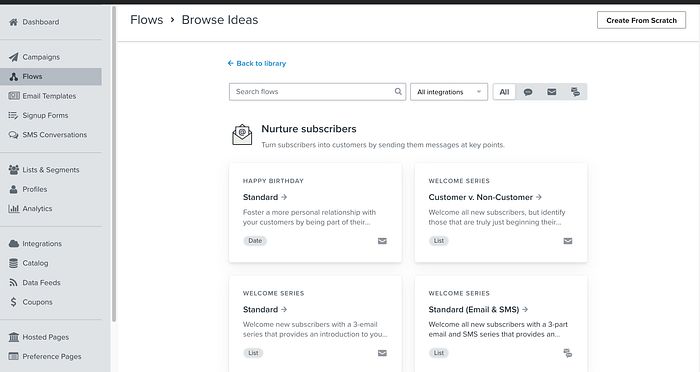Click the Profiles person icon
This screenshot has width=700, height=372.
(x=14, y=189)
